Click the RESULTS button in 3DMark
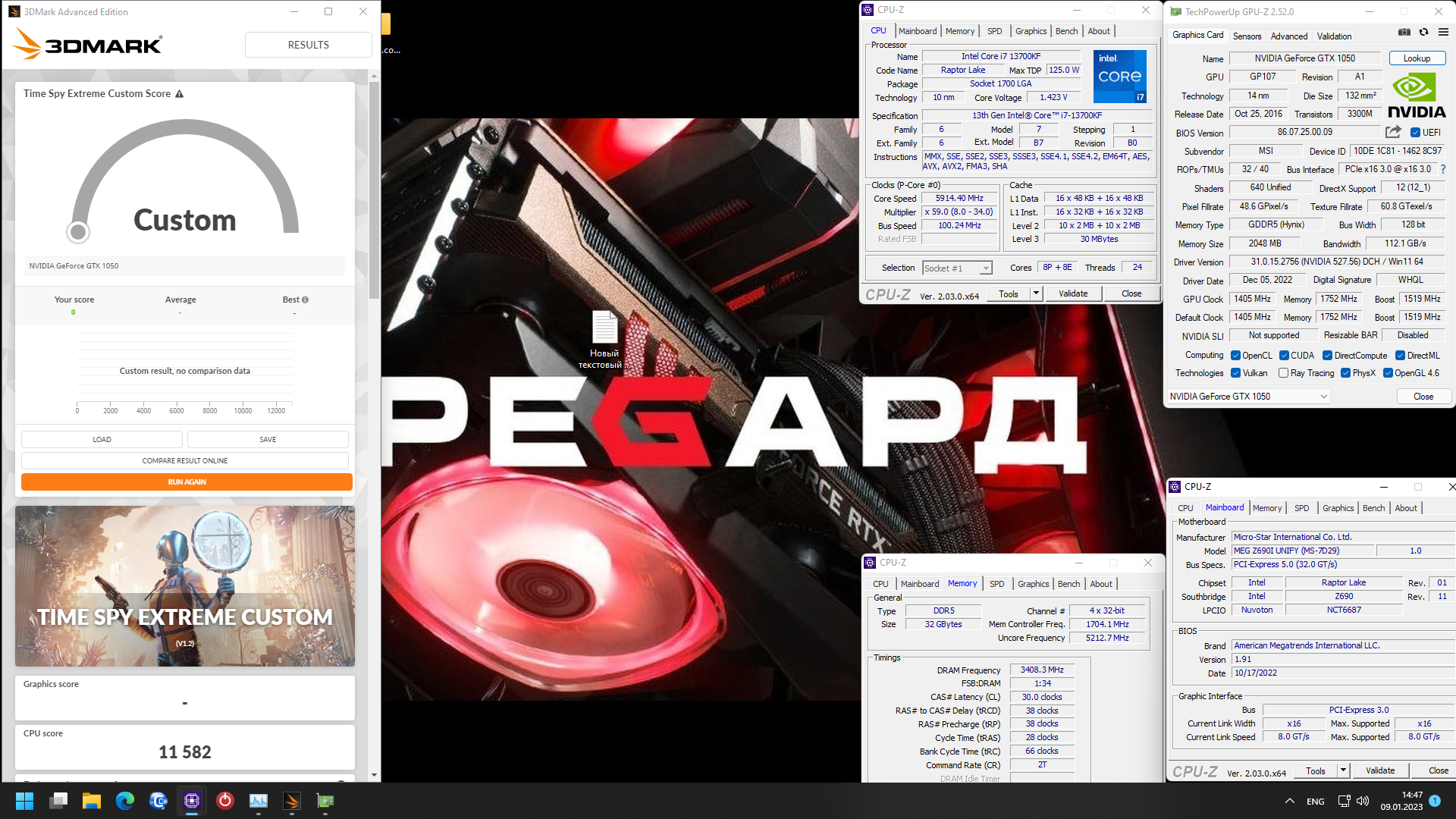1456x819 pixels. click(x=308, y=45)
